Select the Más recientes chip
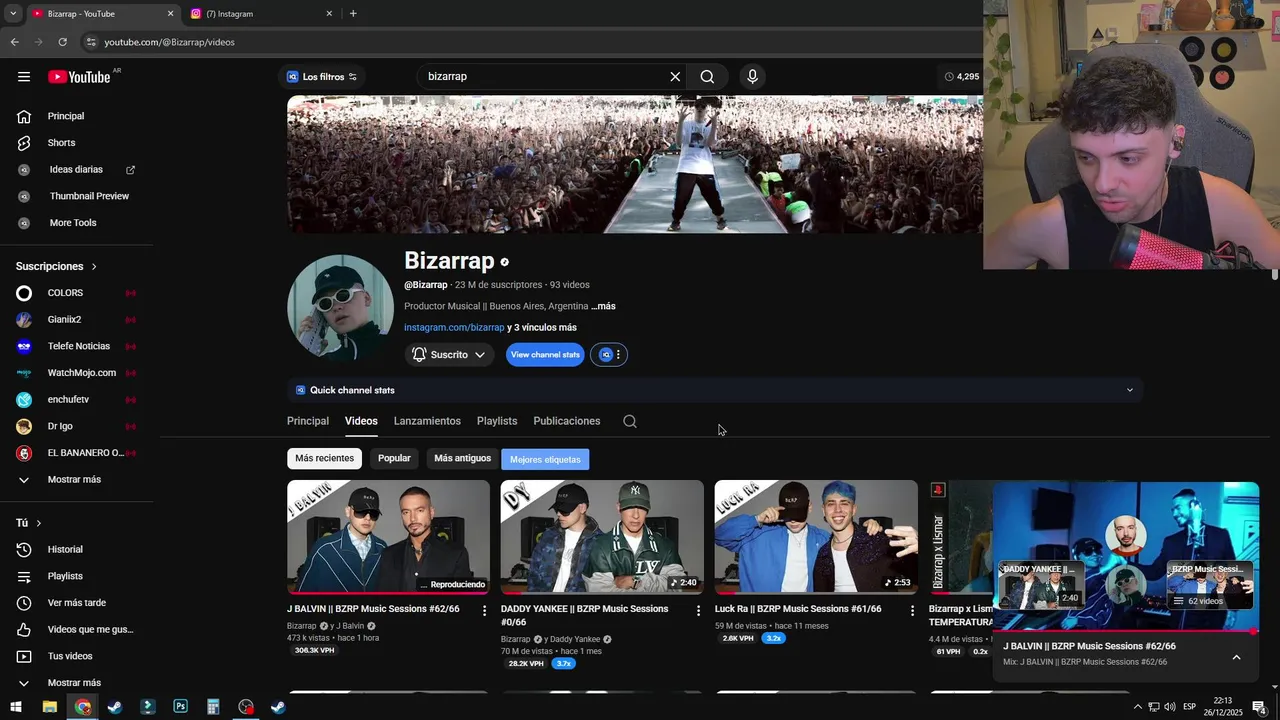 [x=324, y=458]
